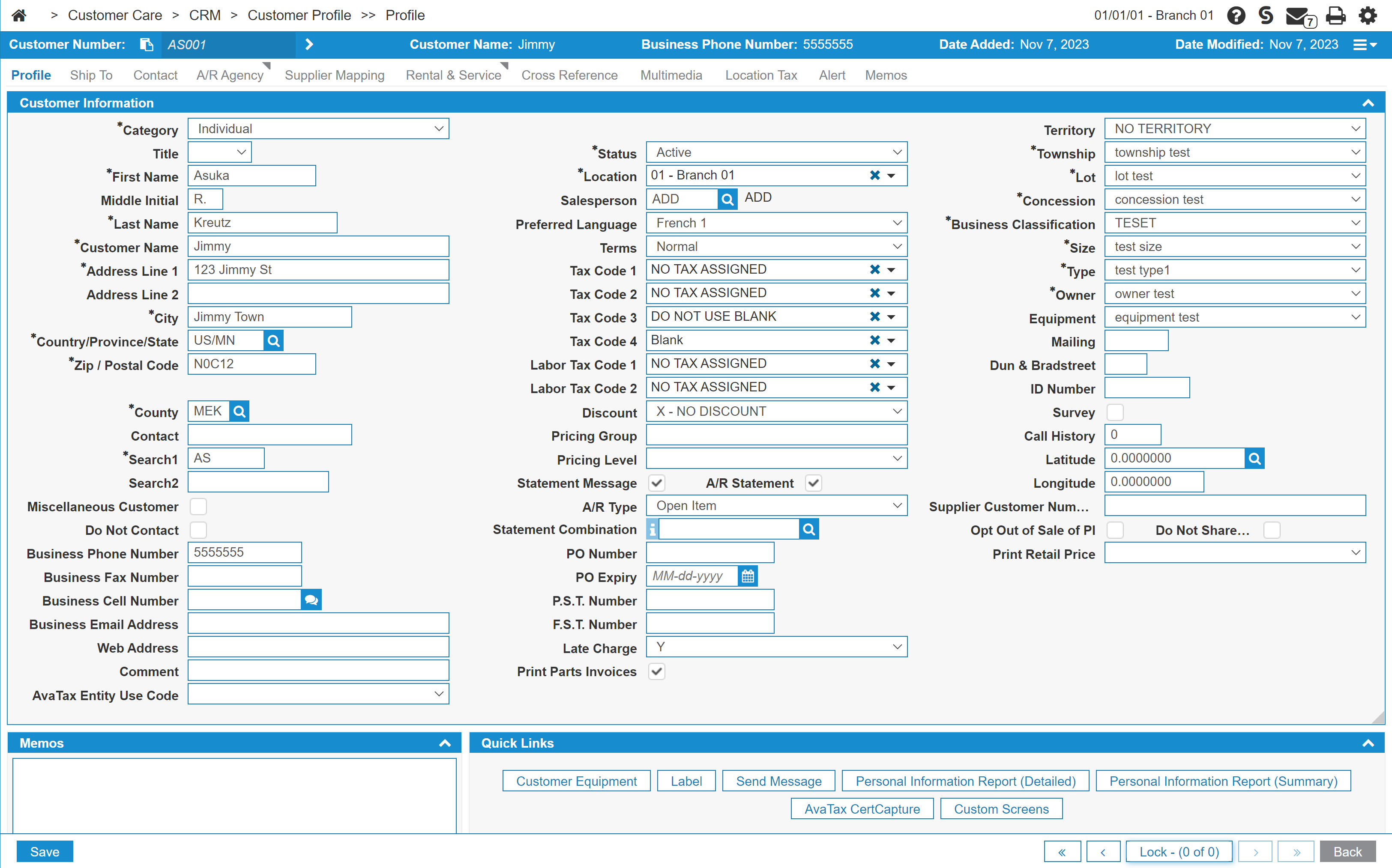Open County lookup magnifier
The width and height of the screenshot is (1392, 868).
coord(239,411)
